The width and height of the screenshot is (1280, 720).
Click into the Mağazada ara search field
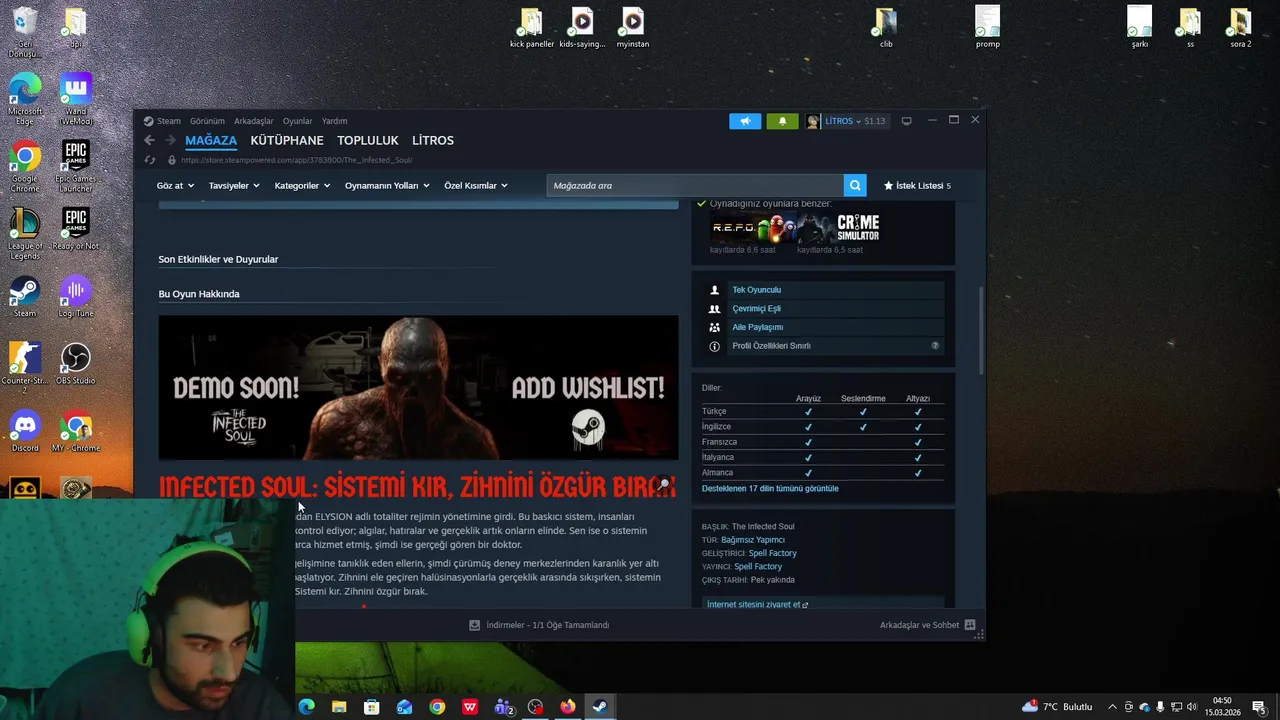pyautogui.click(x=695, y=185)
